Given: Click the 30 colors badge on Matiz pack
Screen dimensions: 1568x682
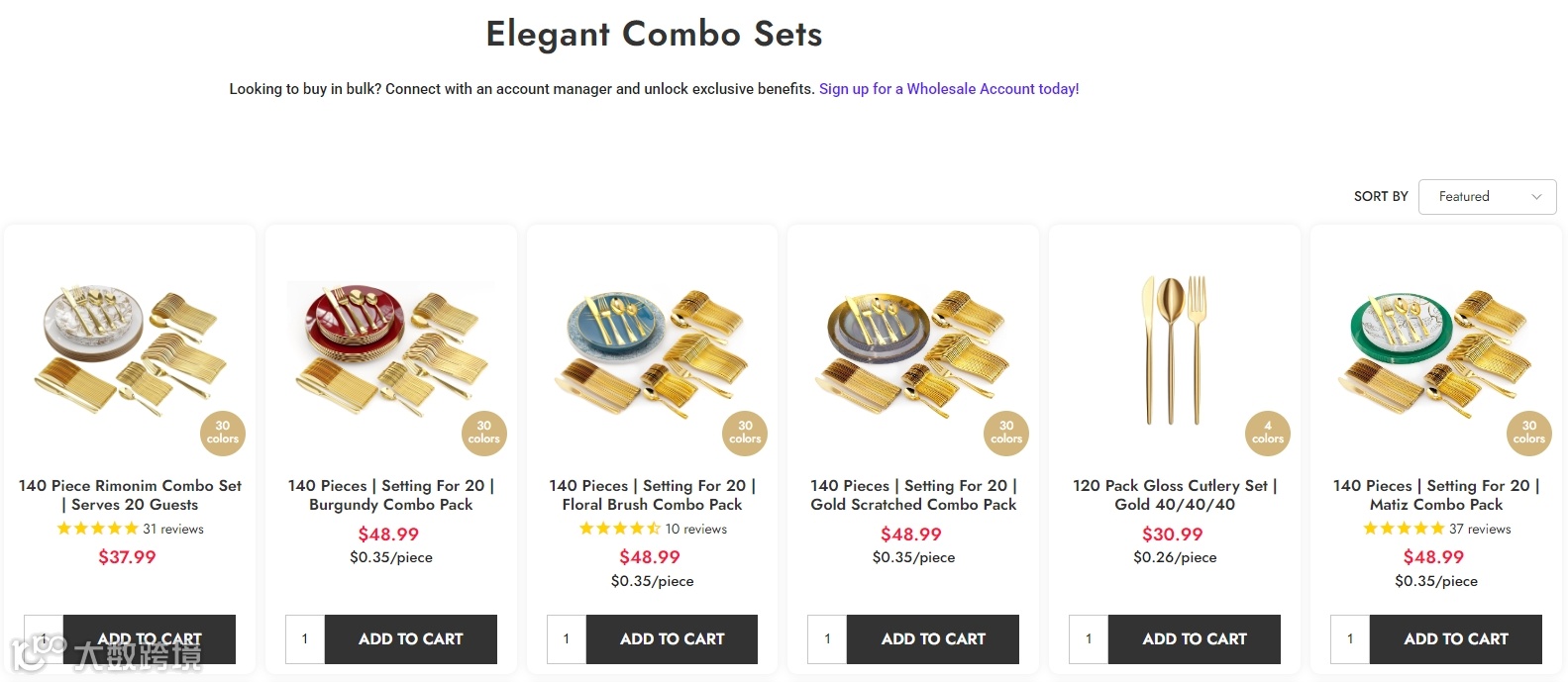Looking at the screenshot, I should click(1528, 433).
